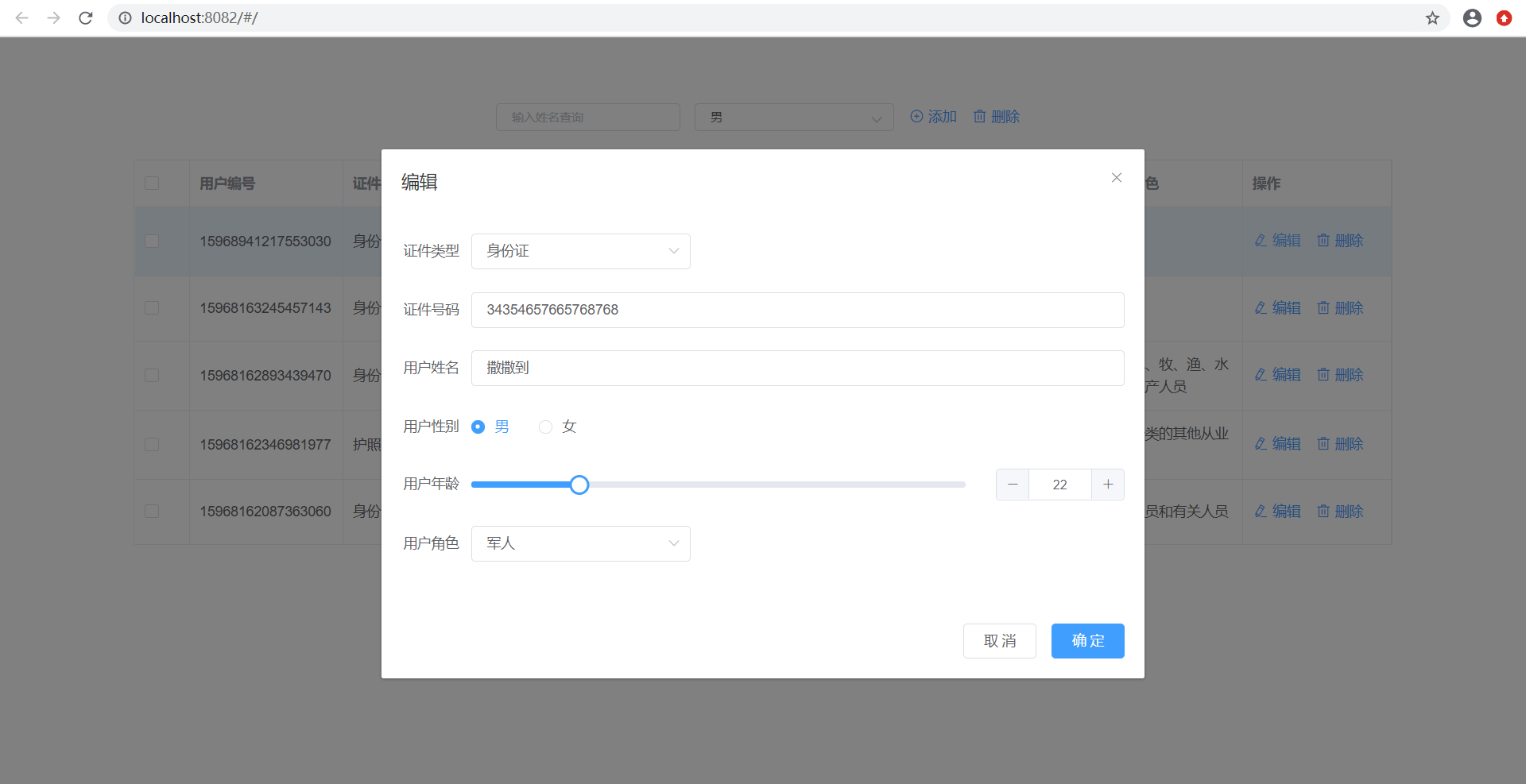This screenshot has height=784, width=1526.
Task: Click 删除 for row 15968162346981977
Action: [1340, 443]
